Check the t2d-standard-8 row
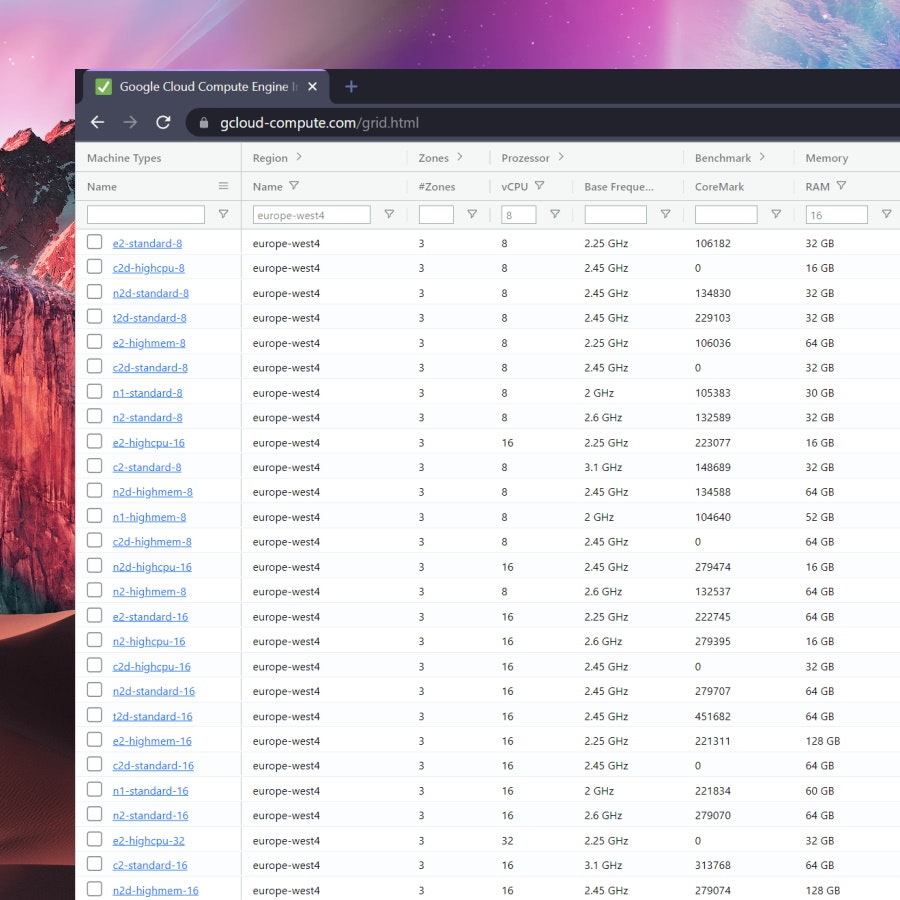This screenshot has width=900, height=900. 95,316
